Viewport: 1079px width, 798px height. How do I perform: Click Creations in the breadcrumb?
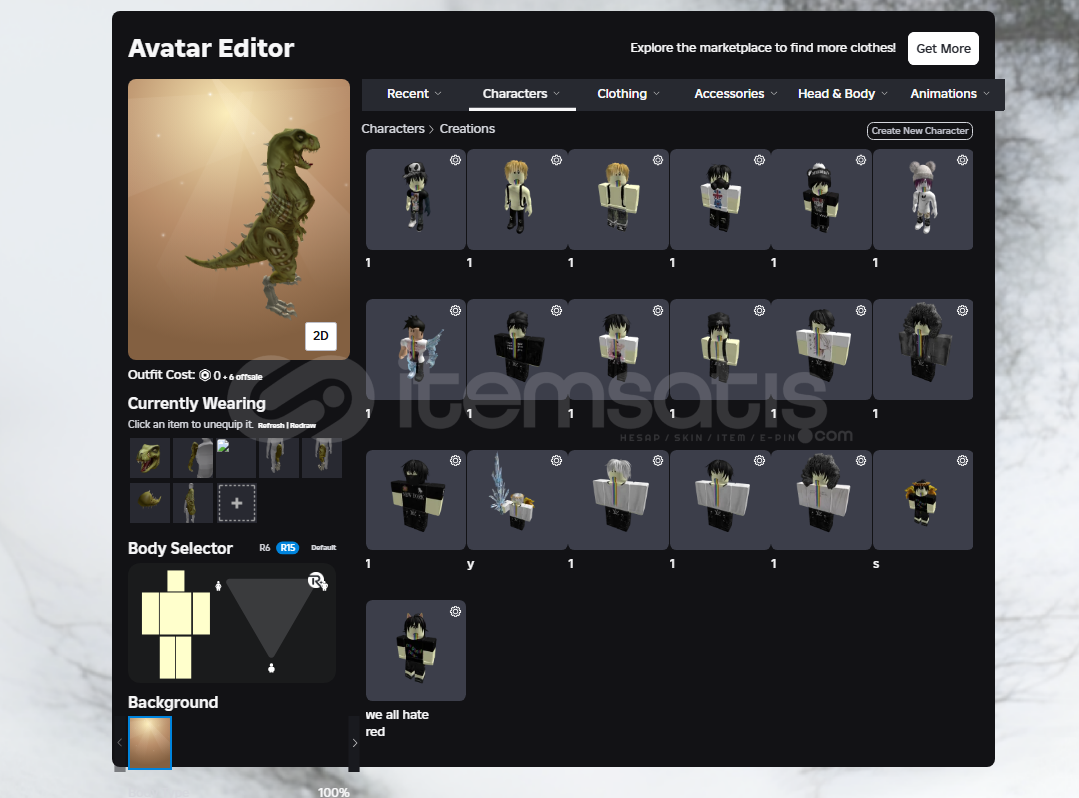(467, 129)
